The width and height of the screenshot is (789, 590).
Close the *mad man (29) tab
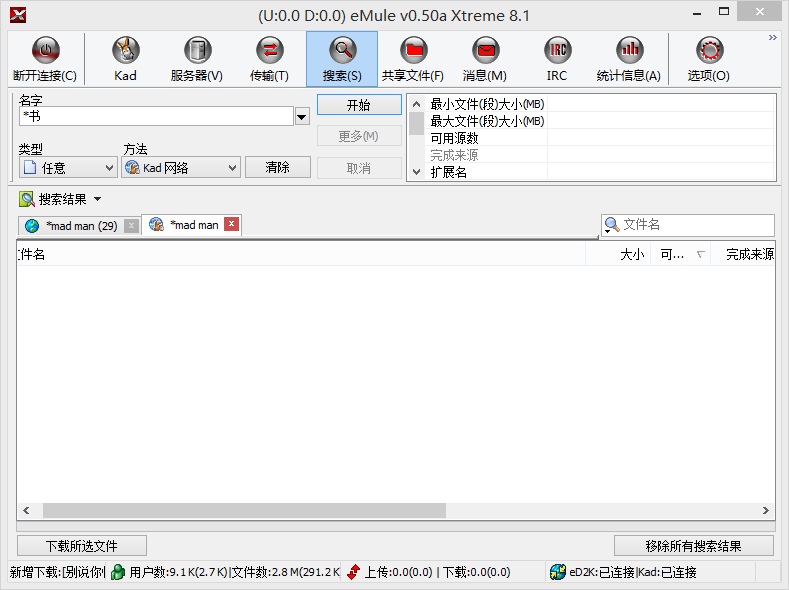pos(131,225)
